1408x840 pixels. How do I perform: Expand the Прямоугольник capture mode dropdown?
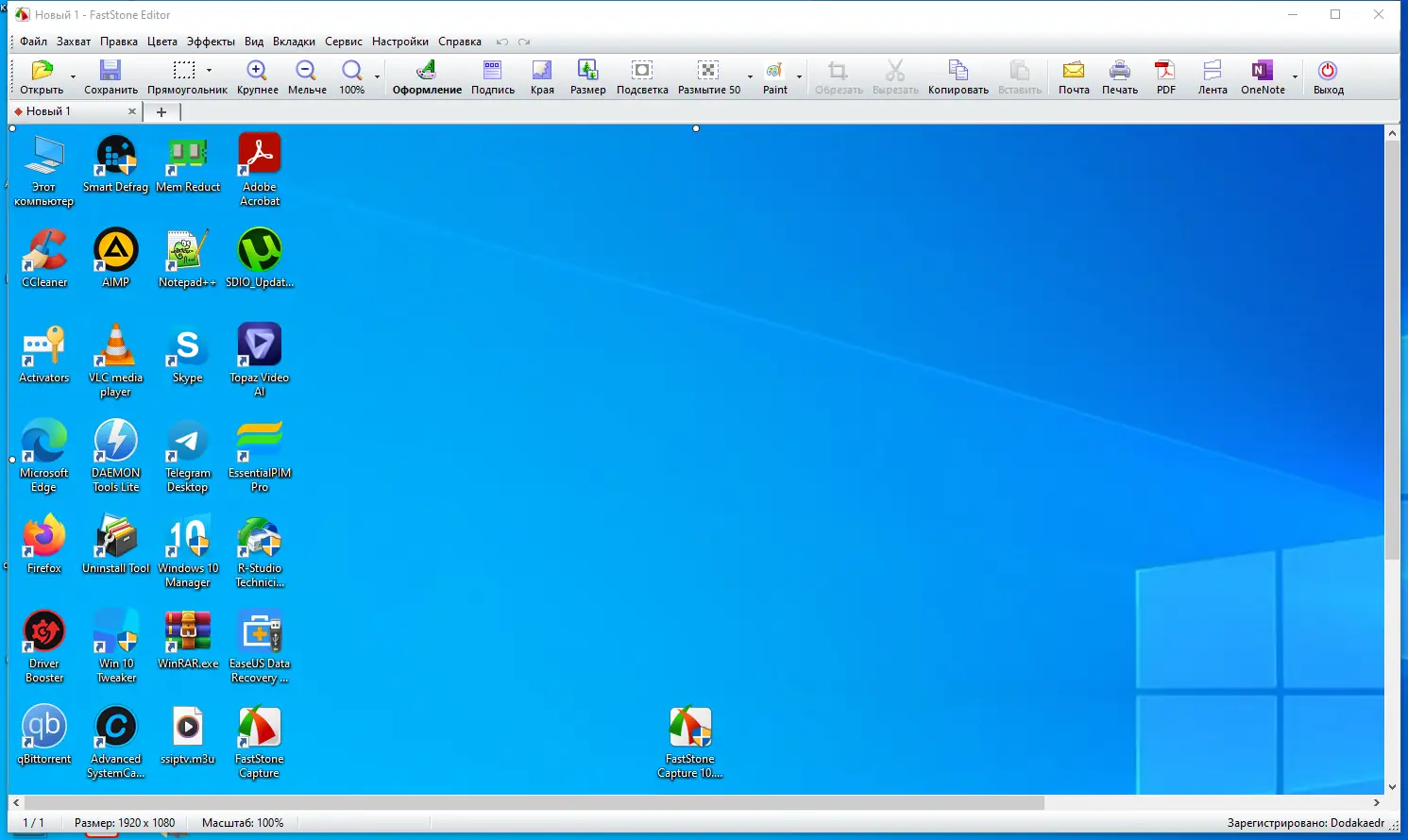click(x=210, y=70)
